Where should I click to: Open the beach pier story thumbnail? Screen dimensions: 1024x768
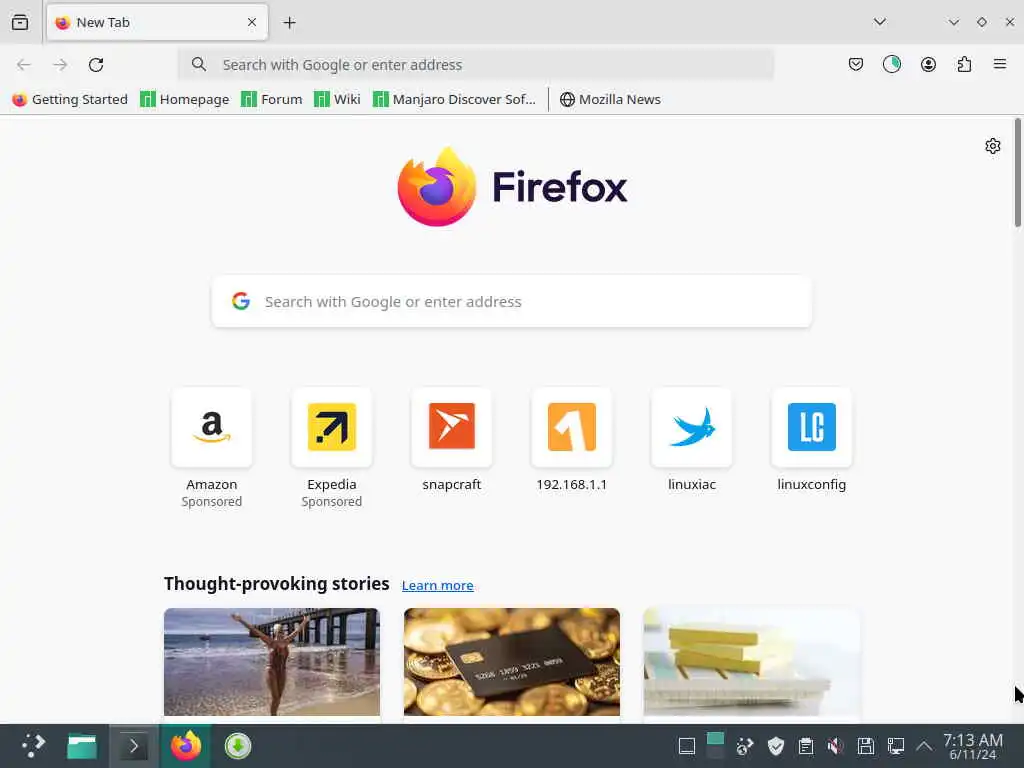tap(272, 662)
